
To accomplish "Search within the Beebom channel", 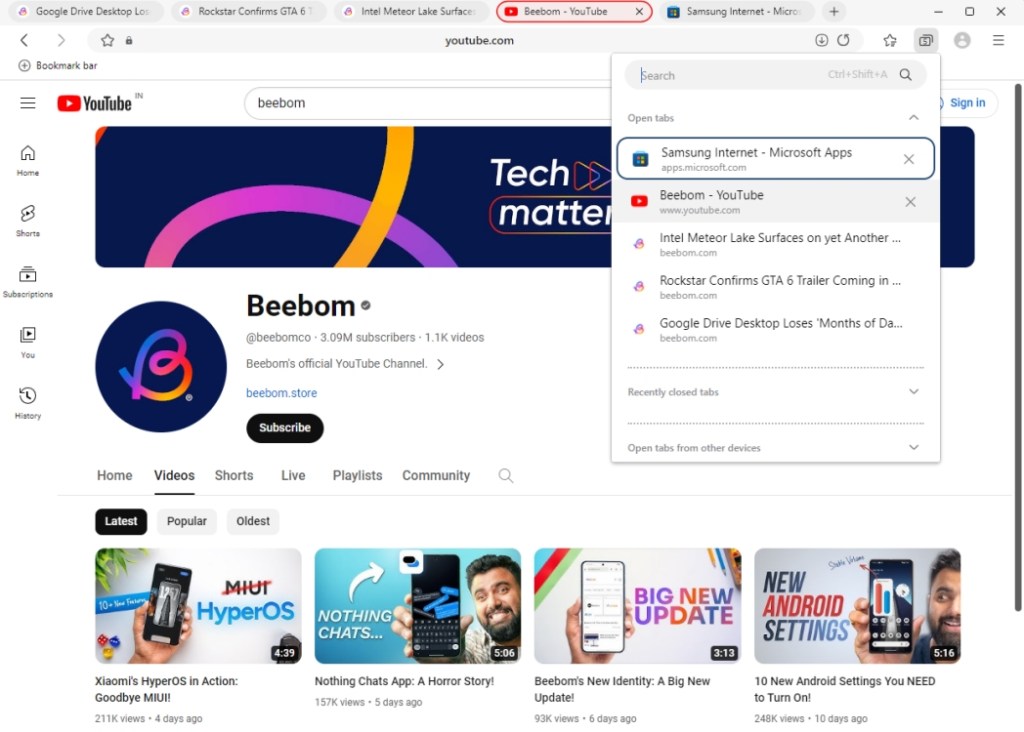I will (505, 476).
